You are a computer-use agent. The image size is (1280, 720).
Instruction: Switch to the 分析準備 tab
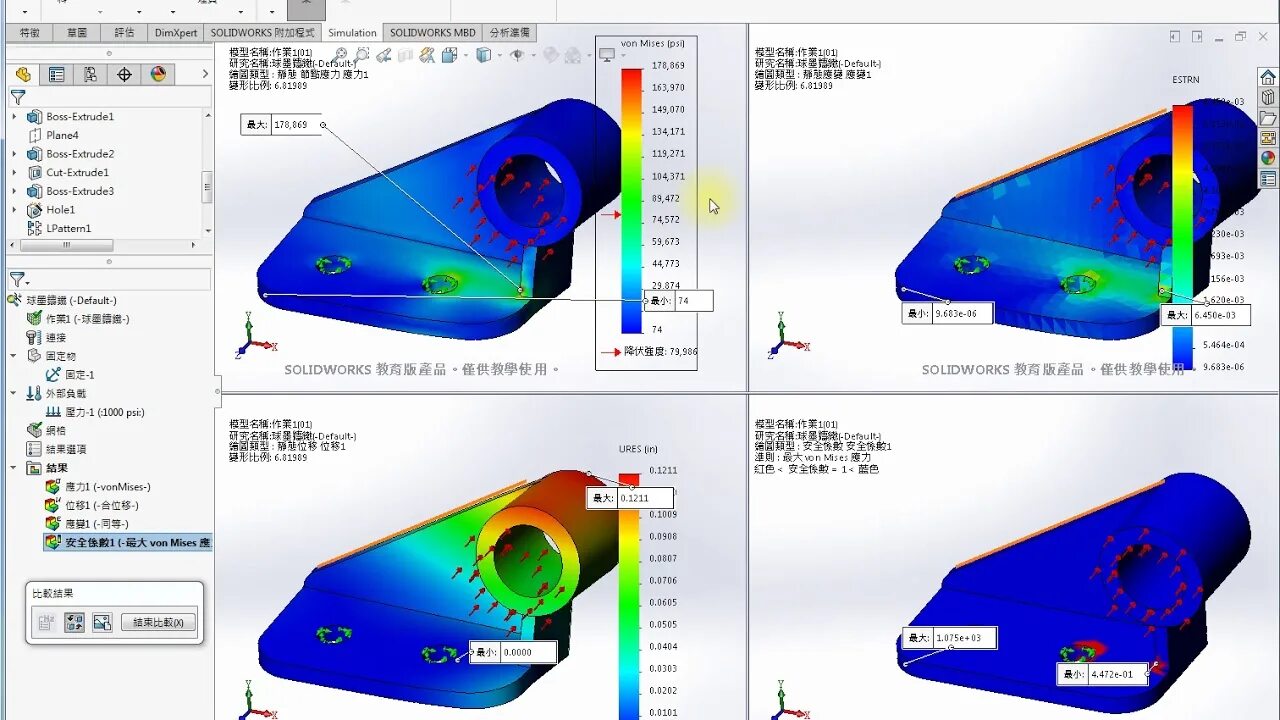click(510, 32)
